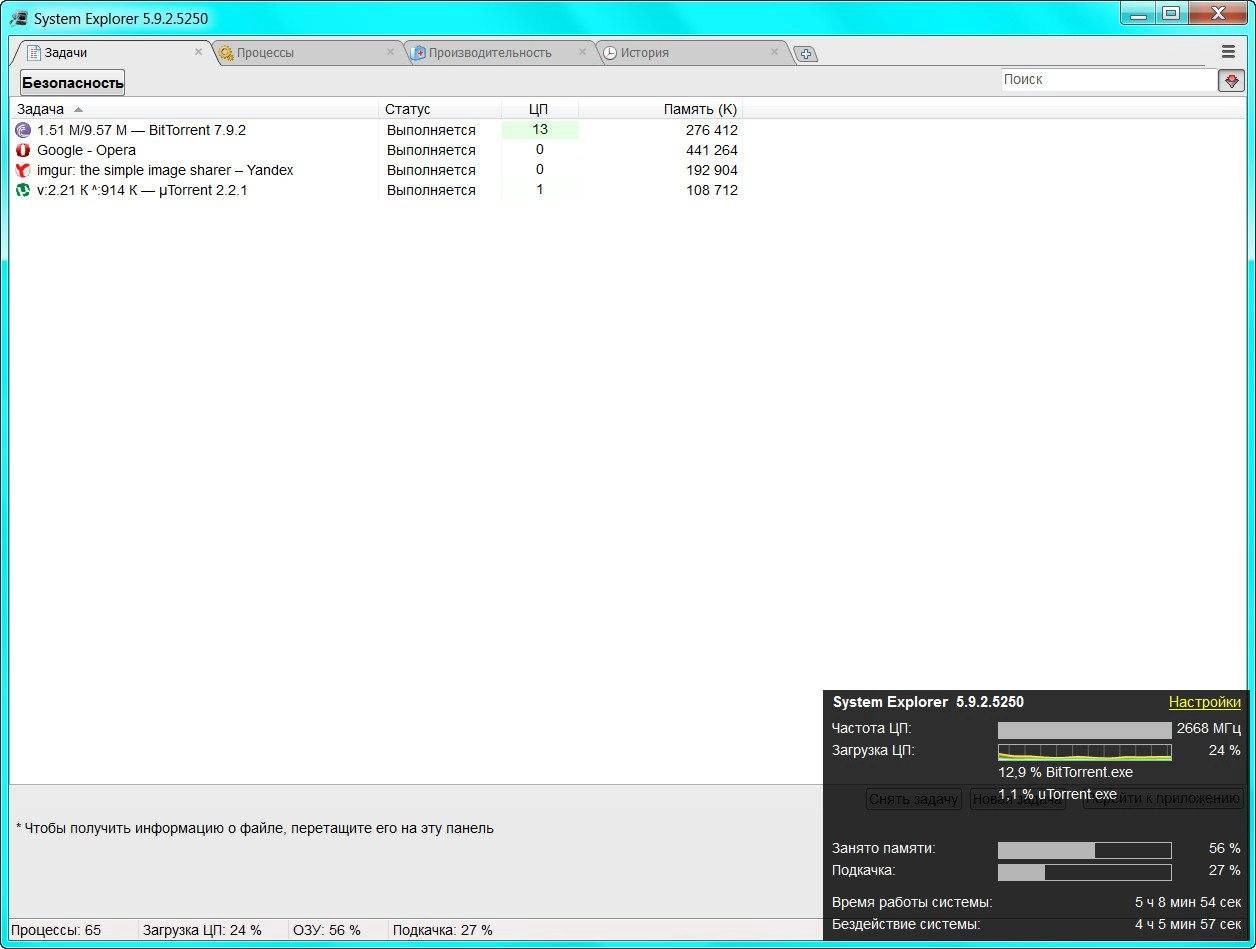Sort by the Задача column header

194,109
